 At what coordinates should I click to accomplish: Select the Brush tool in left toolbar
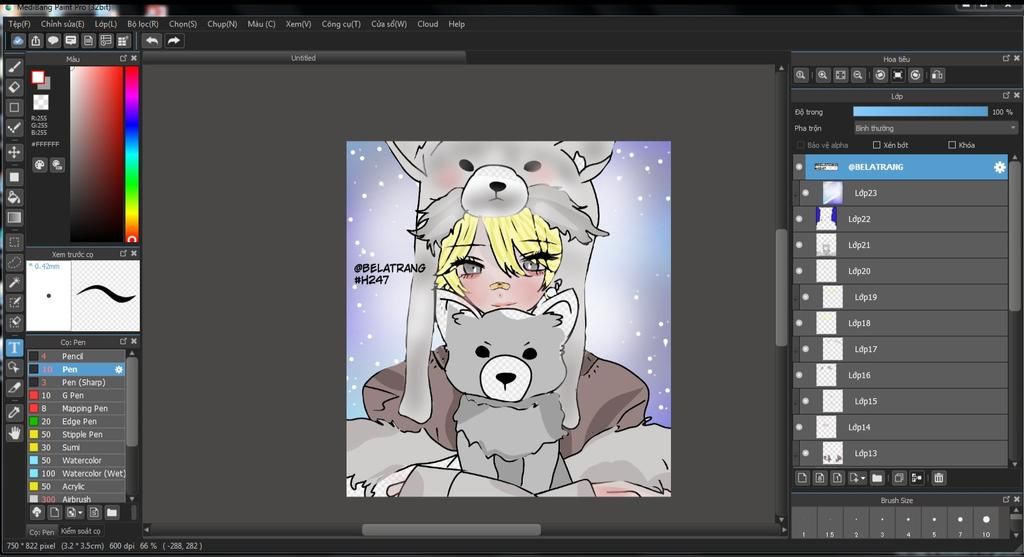coord(14,67)
